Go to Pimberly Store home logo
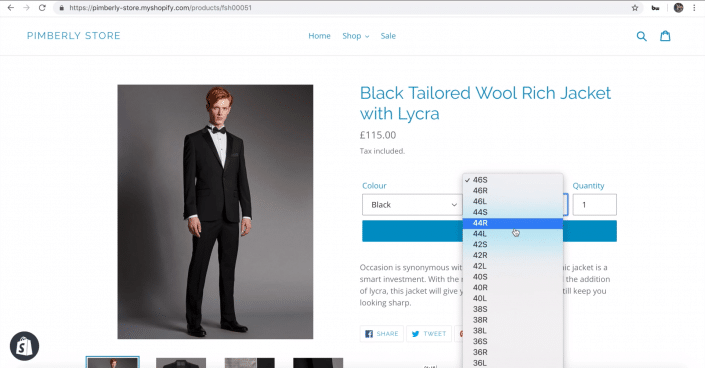Viewport: 705px width, 368px height. 74,36
